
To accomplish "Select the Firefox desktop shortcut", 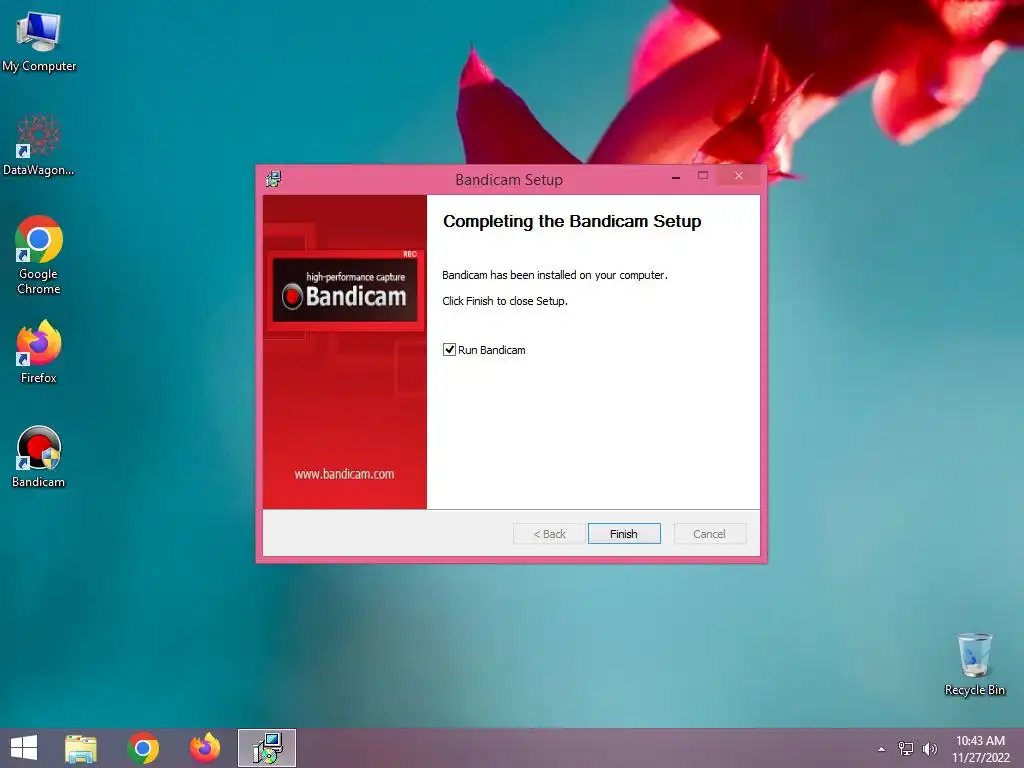I will [39, 352].
